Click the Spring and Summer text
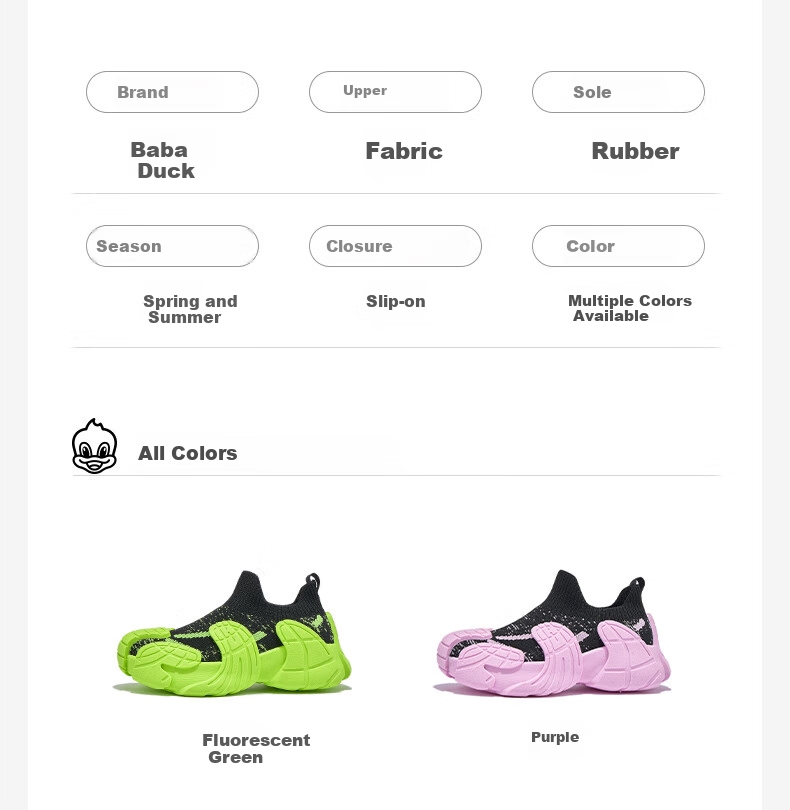Screen dimensions: 790x810 [x=190, y=309]
